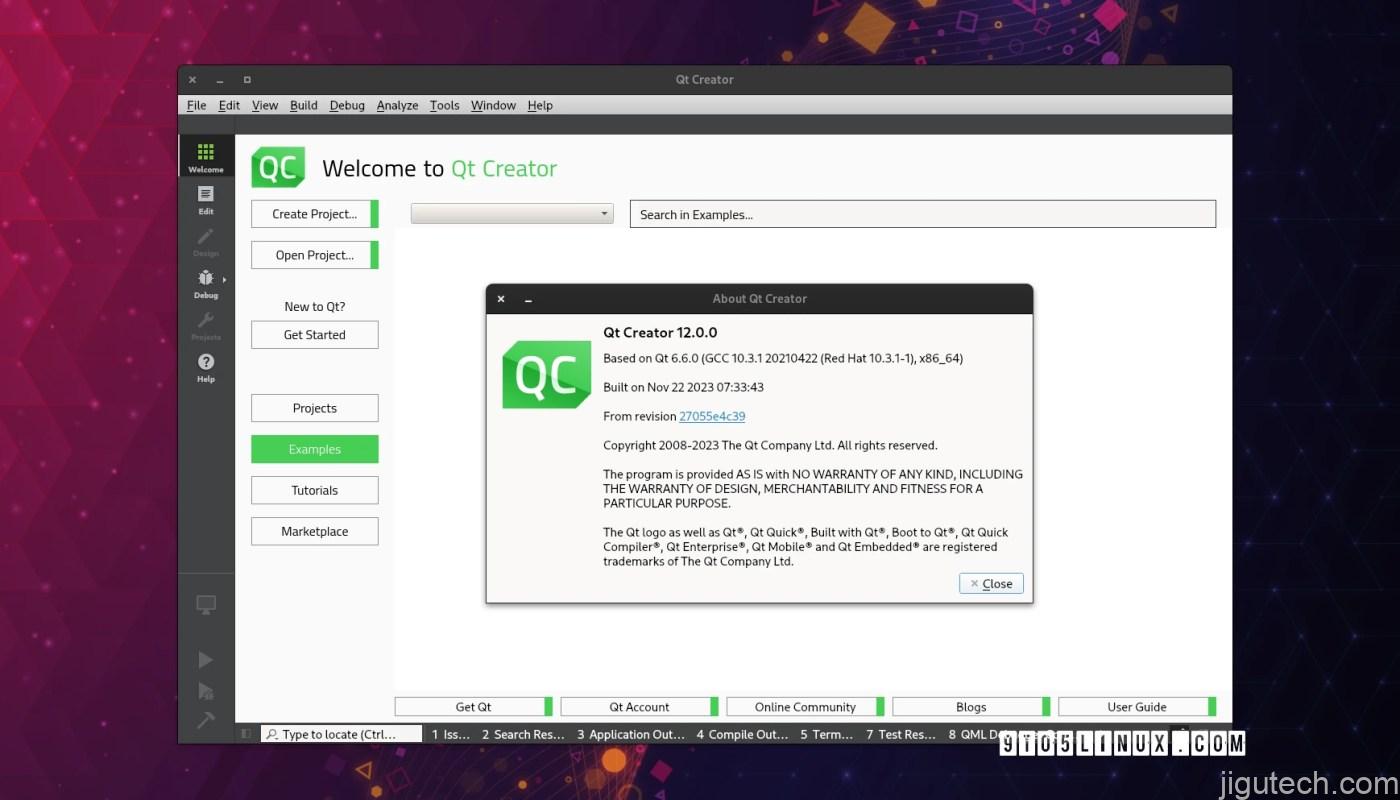Image resolution: width=1400 pixels, height=800 pixels.
Task: Open the examples Qt version dropdown
Action: pyautogui.click(x=512, y=214)
